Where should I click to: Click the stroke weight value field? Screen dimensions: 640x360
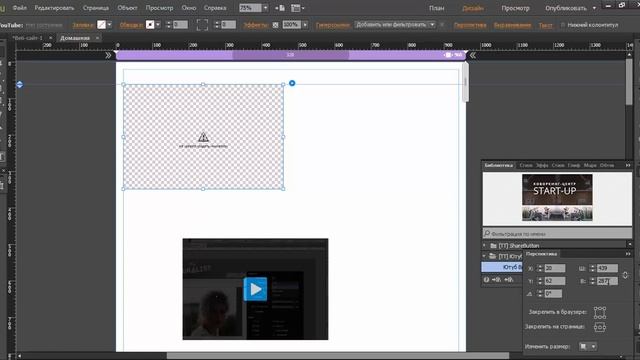pyautogui.click(x=180, y=25)
